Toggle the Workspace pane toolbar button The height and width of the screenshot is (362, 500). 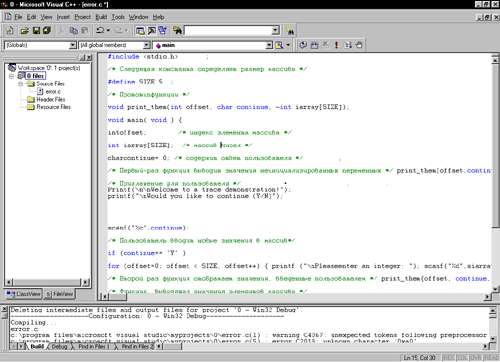click(140, 31)
